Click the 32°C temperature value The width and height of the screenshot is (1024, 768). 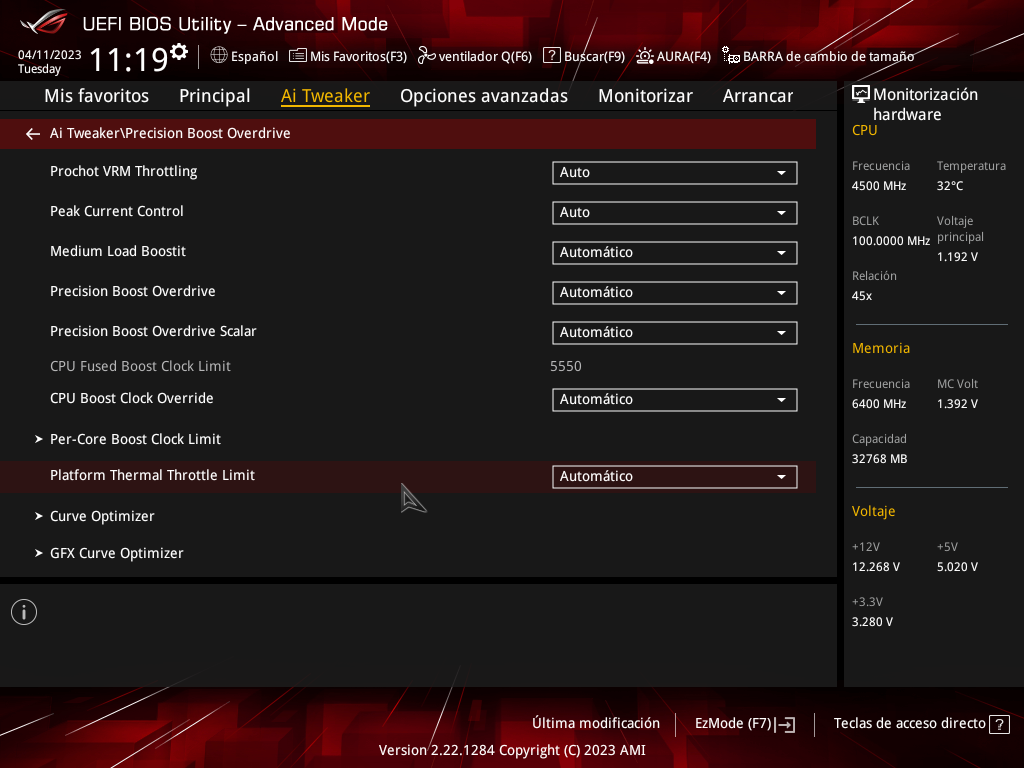tap(950, 186)
